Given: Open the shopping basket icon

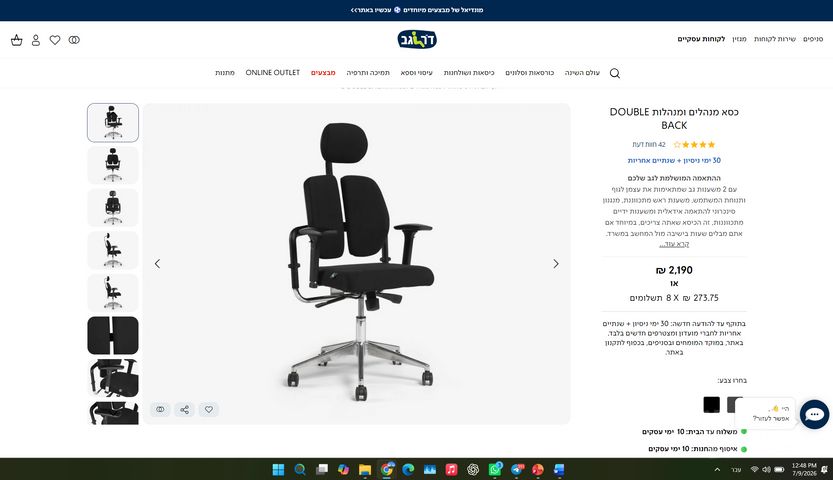Looking at the screenshot, I should click(17, 40).
